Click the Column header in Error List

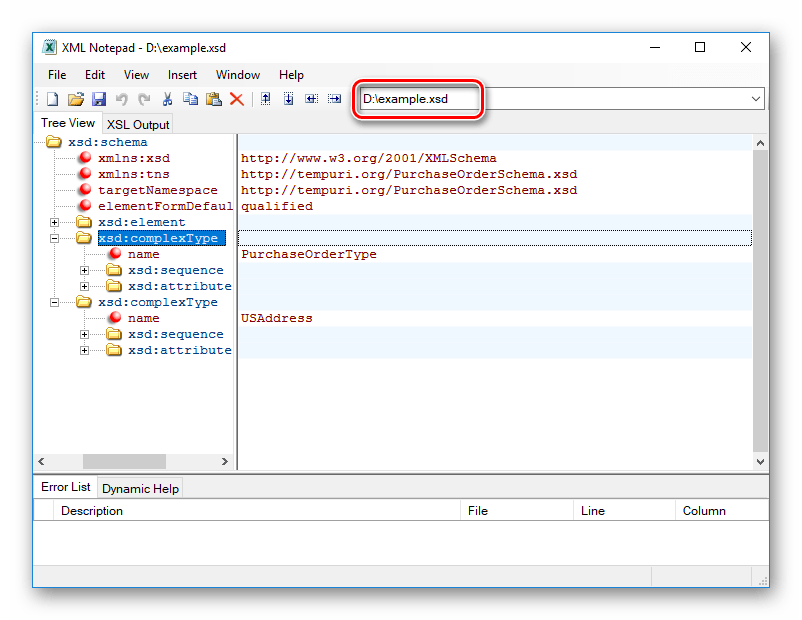click(x=722, y=511)
